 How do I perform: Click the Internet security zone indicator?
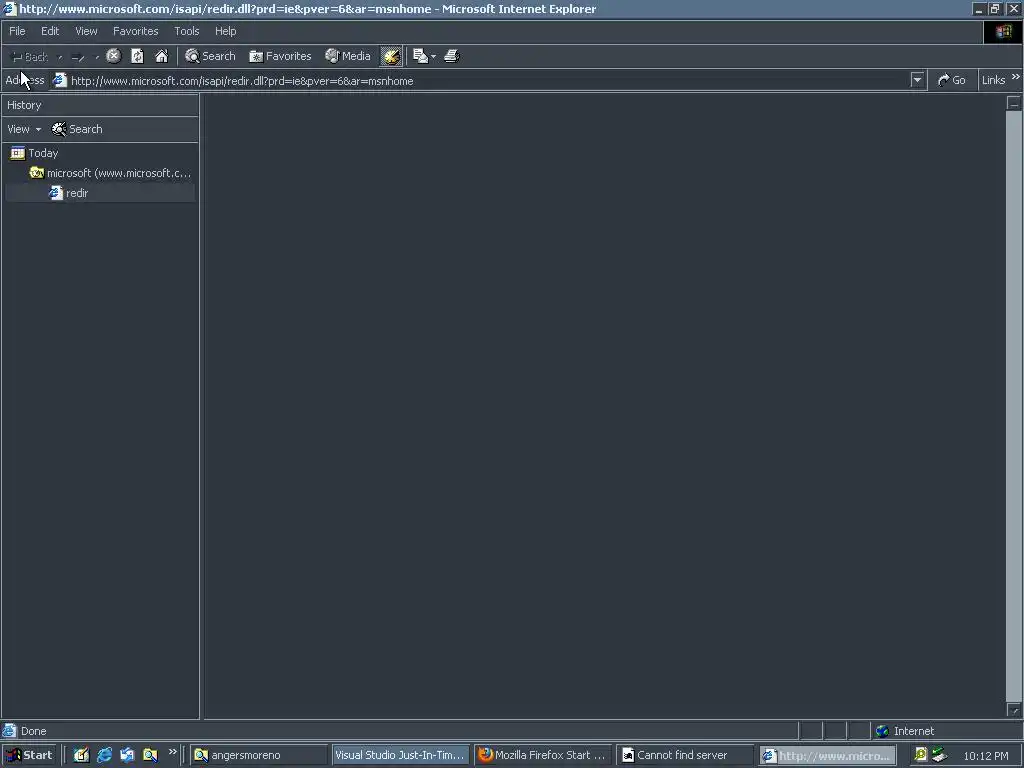coord(905,731)
